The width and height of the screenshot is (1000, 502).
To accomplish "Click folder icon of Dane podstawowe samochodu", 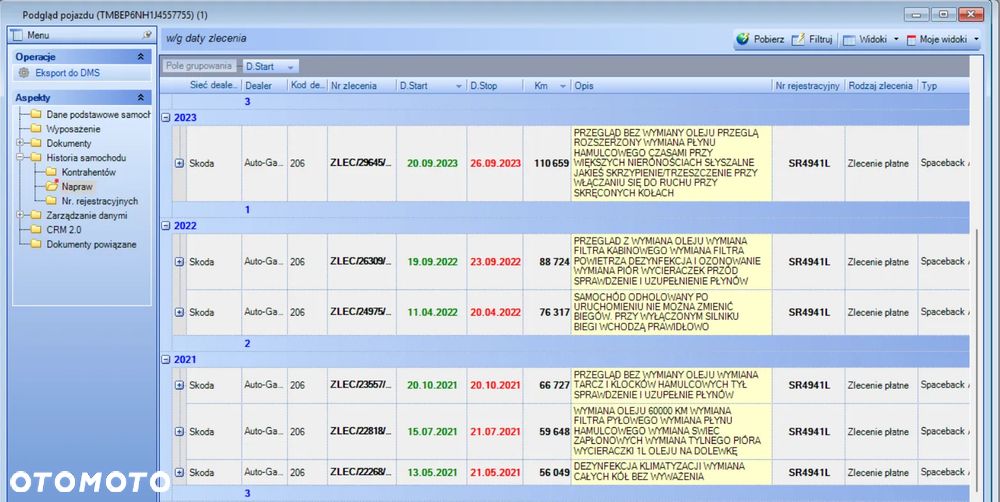I will 36,114.
